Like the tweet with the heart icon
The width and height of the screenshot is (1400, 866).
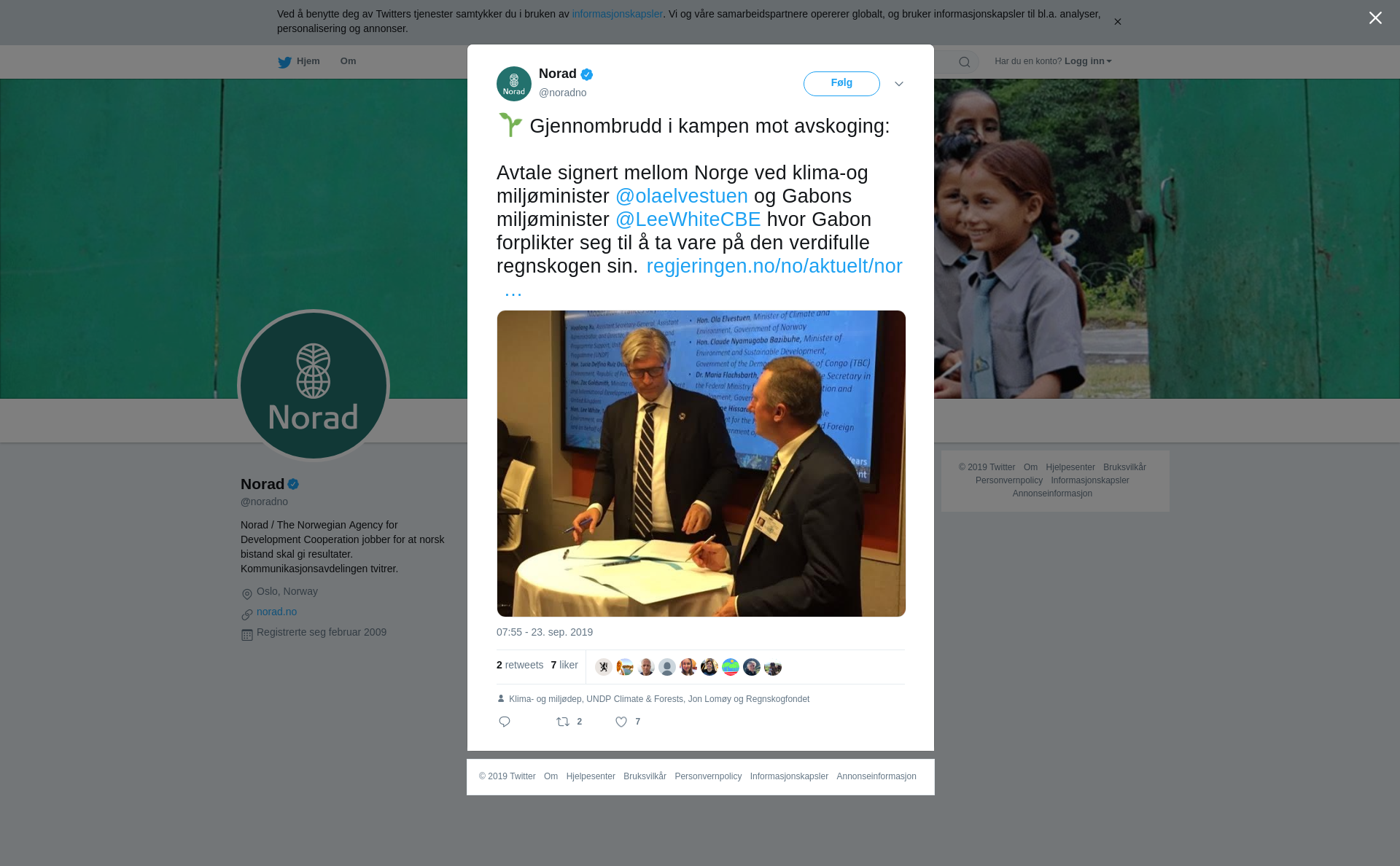621,722
